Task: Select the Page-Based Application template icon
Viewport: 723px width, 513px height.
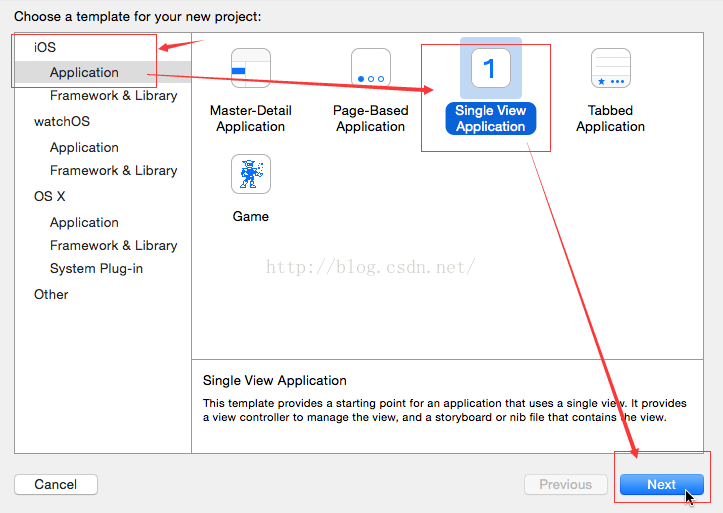Action: pyautogui.click(x=371, y=68)
